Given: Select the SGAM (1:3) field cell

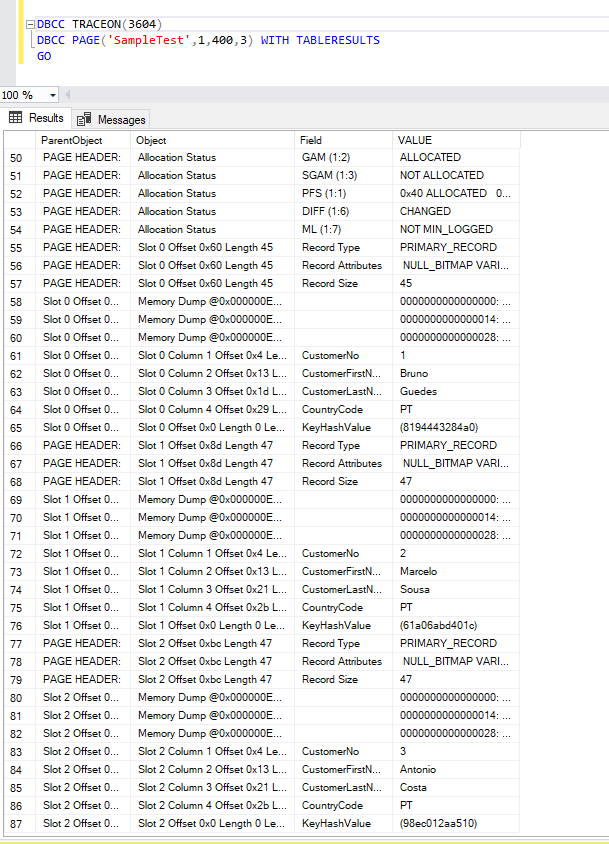Looking at the screenshot, I should coord(343,175).
